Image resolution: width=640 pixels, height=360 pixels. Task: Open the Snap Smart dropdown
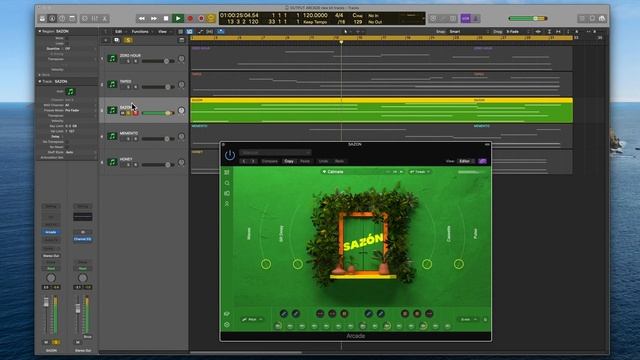[469, 31]
